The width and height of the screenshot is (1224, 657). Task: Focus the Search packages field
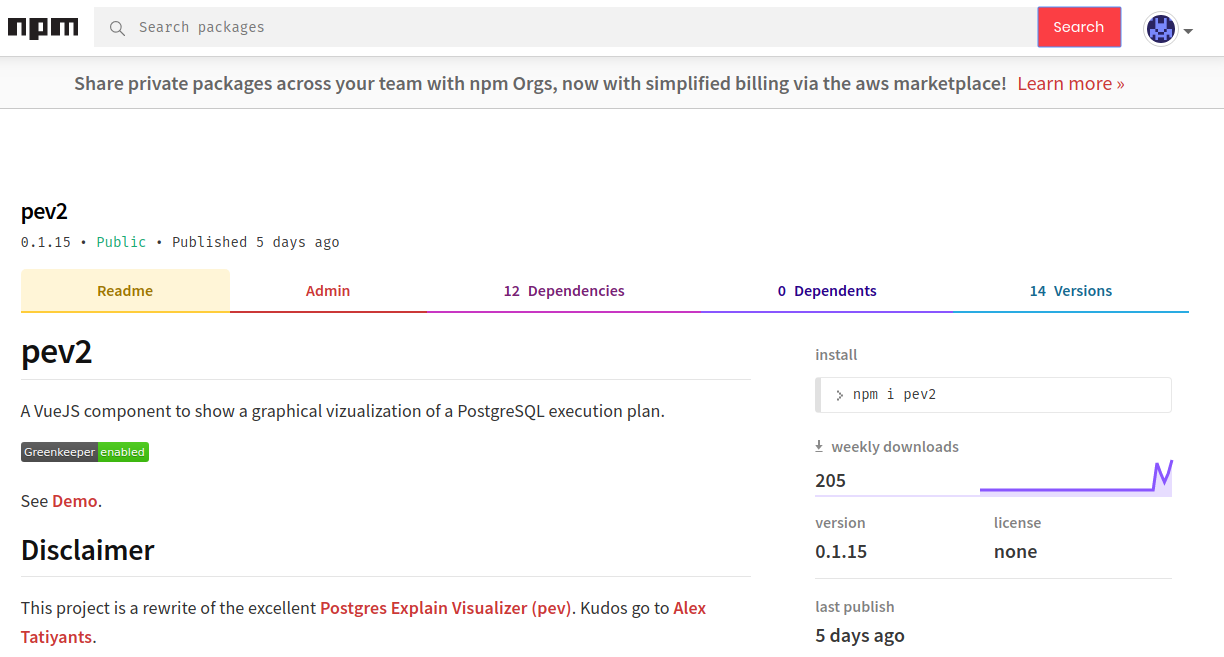[565, 27]
